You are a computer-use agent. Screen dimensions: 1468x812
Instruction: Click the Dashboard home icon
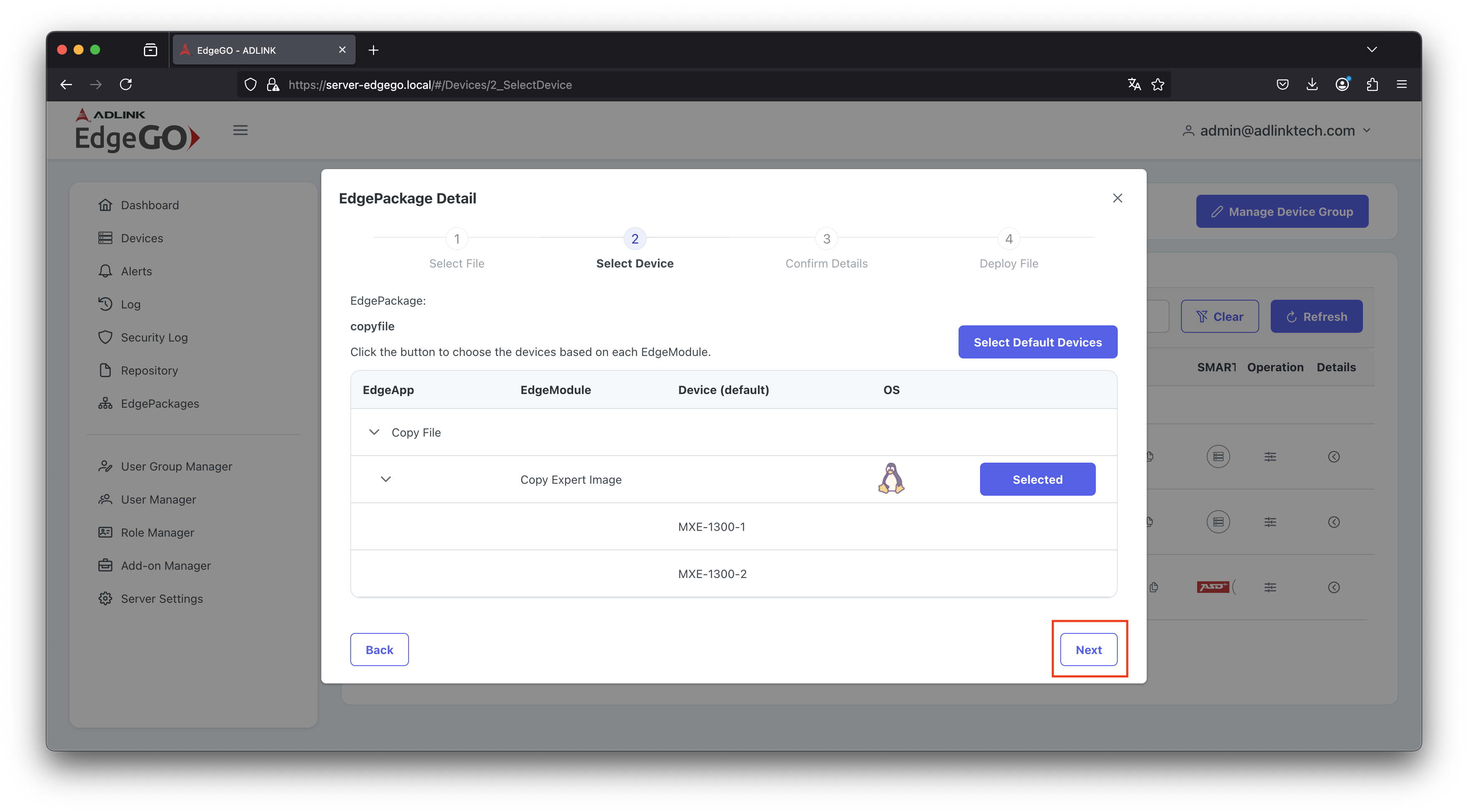tap(105, 205)
